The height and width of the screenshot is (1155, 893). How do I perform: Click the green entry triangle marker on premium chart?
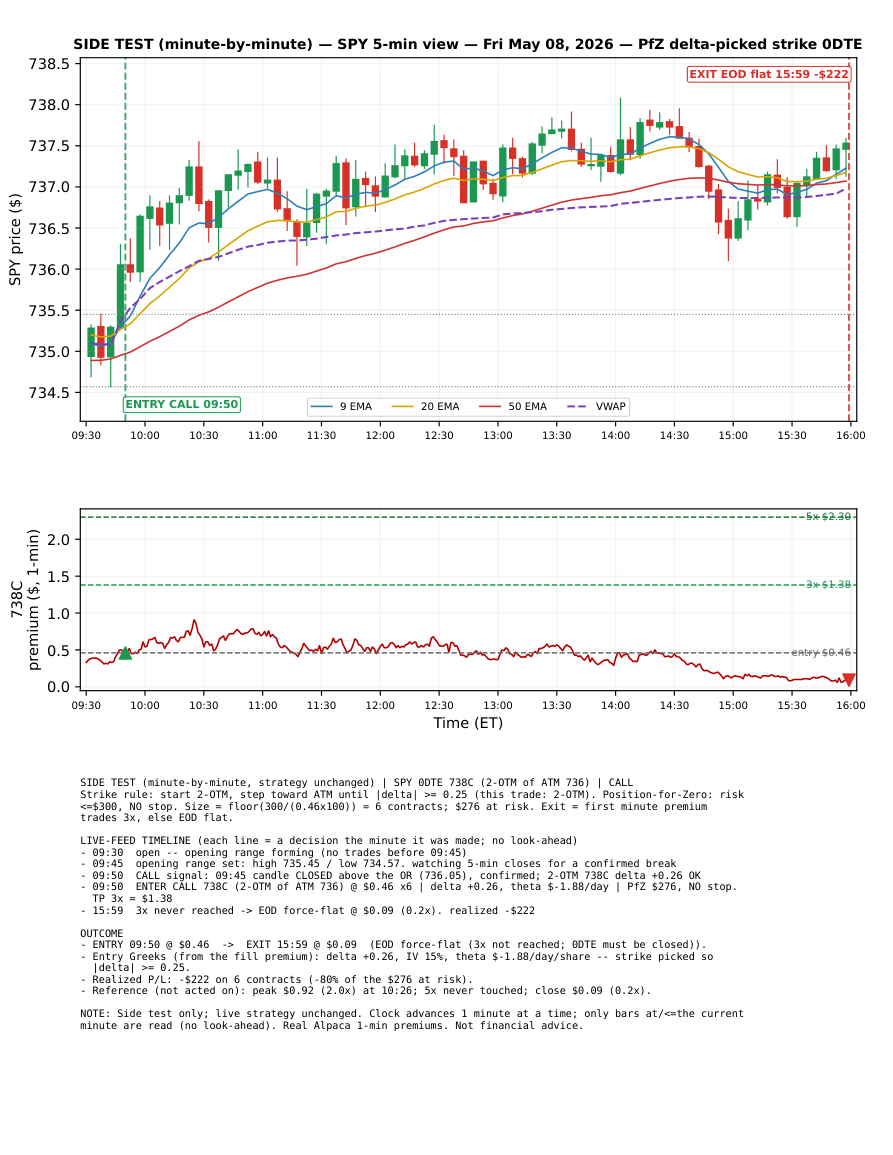(125, 653)
